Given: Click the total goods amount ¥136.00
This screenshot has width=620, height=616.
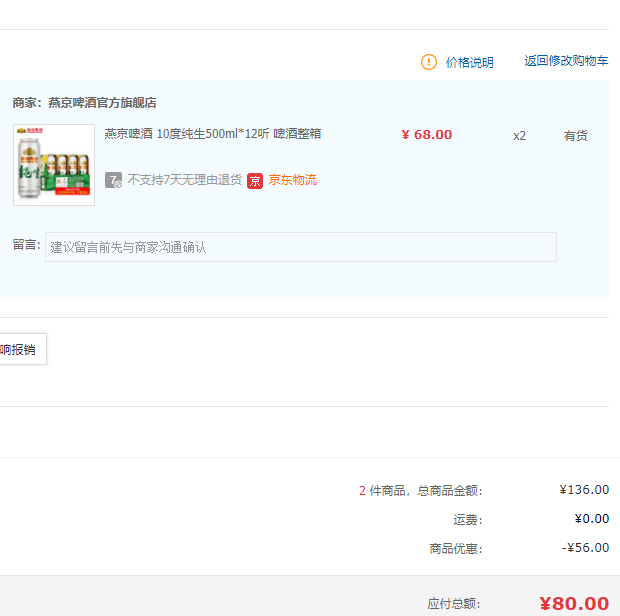Looking at the screenshot, I should pyautogui.click(x=584, y=490).
